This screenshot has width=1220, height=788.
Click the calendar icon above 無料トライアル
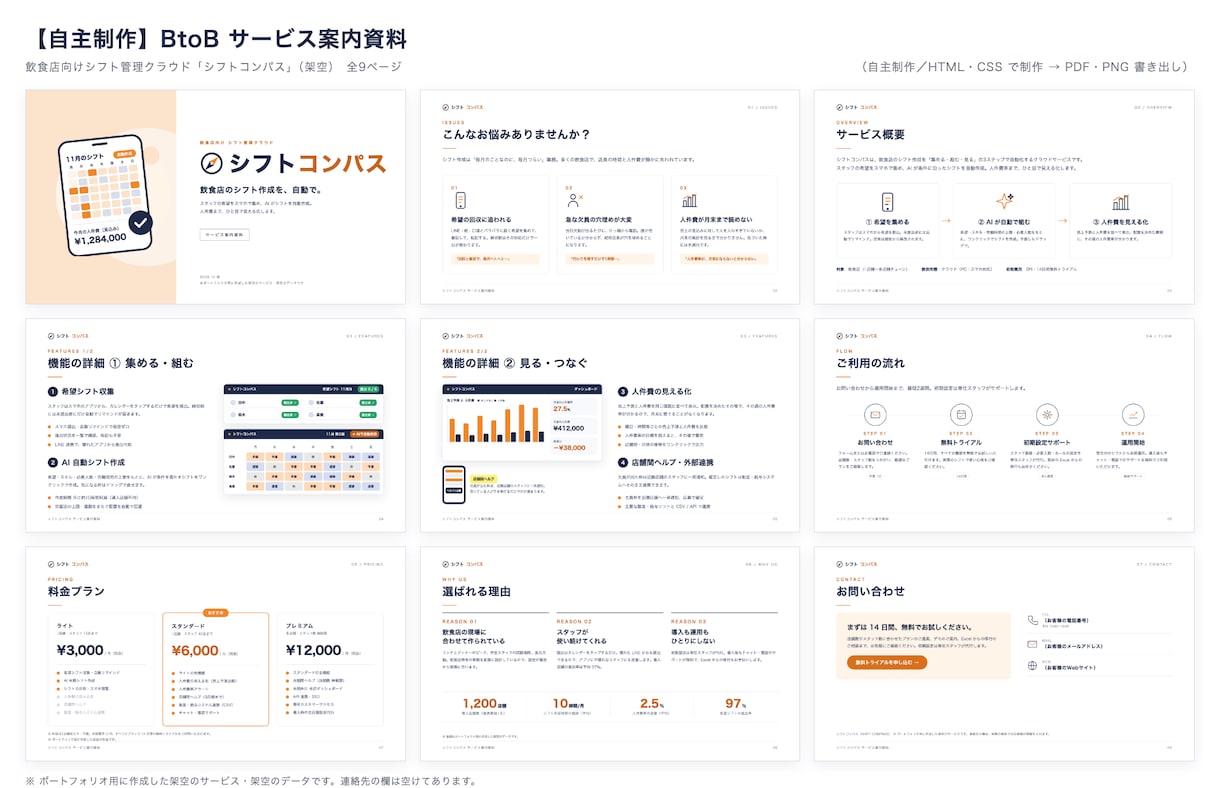961,415
